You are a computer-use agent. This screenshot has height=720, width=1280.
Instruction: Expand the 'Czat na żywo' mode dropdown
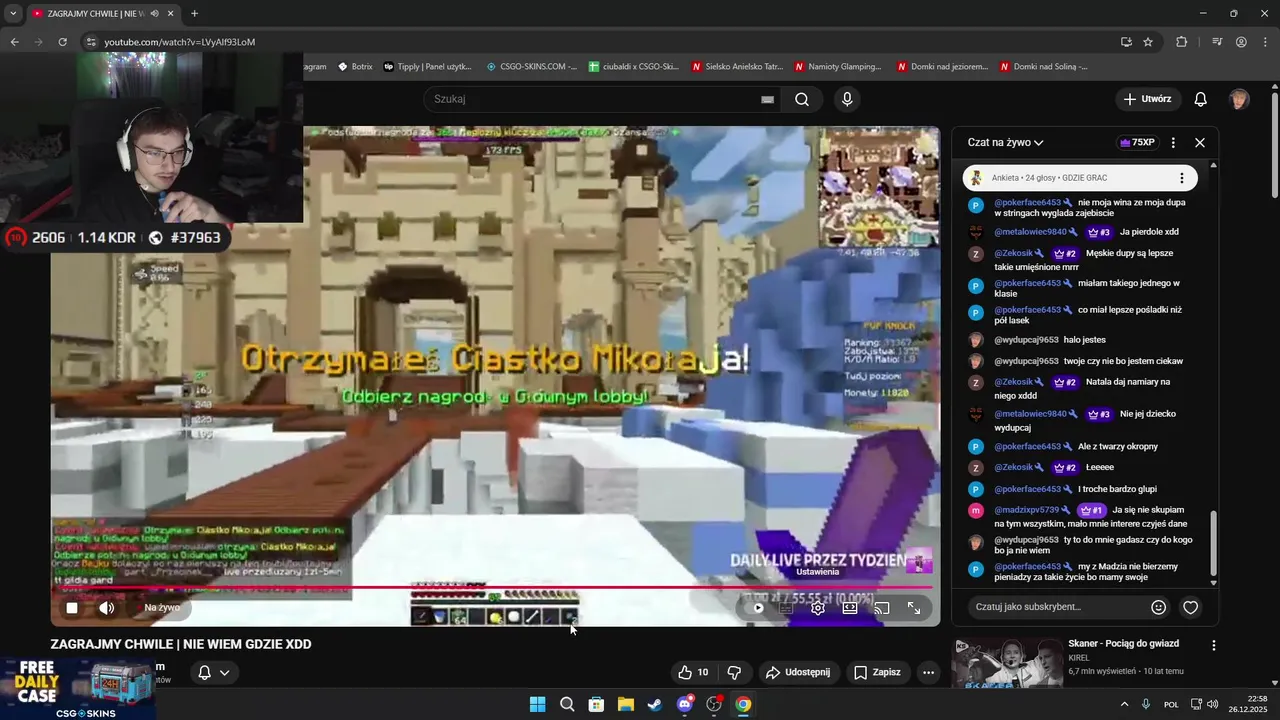coord(1005,143)
